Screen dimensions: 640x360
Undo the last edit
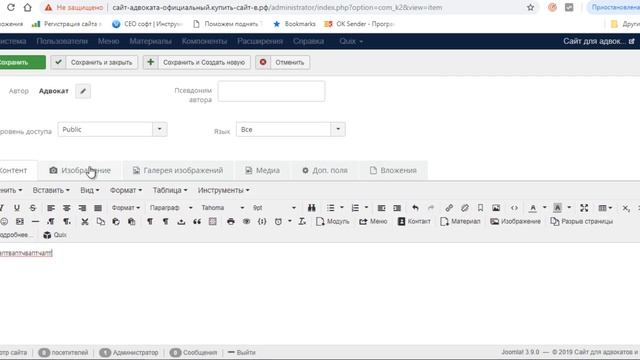(x=415, y=208)
